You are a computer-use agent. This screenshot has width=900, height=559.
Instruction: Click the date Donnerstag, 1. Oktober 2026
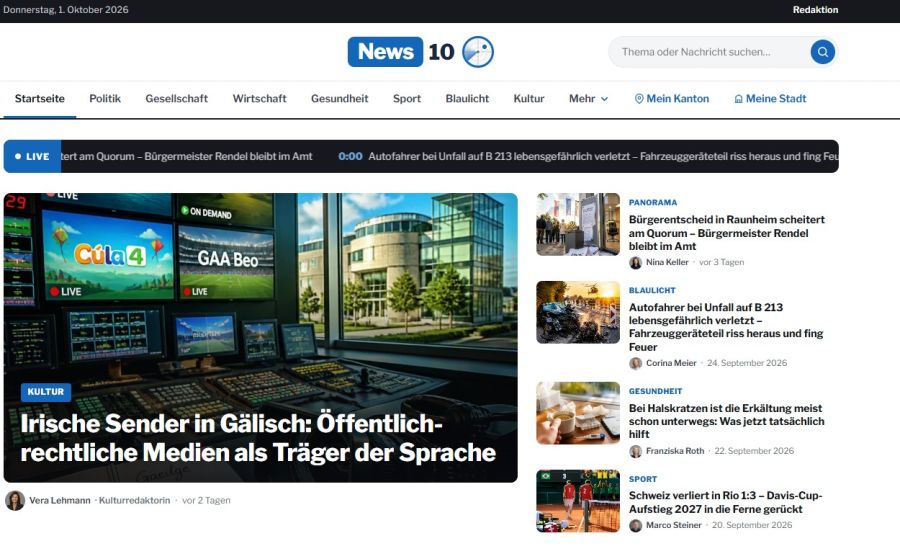[65, 10]
